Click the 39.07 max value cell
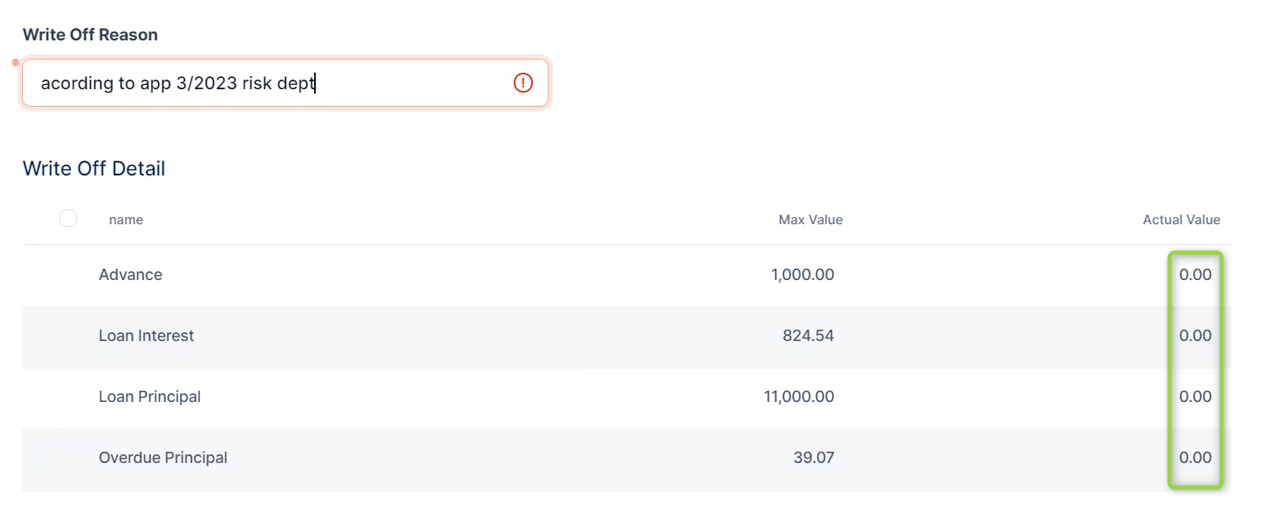Viewport: 1268px width, 520px height. [815, 458]
